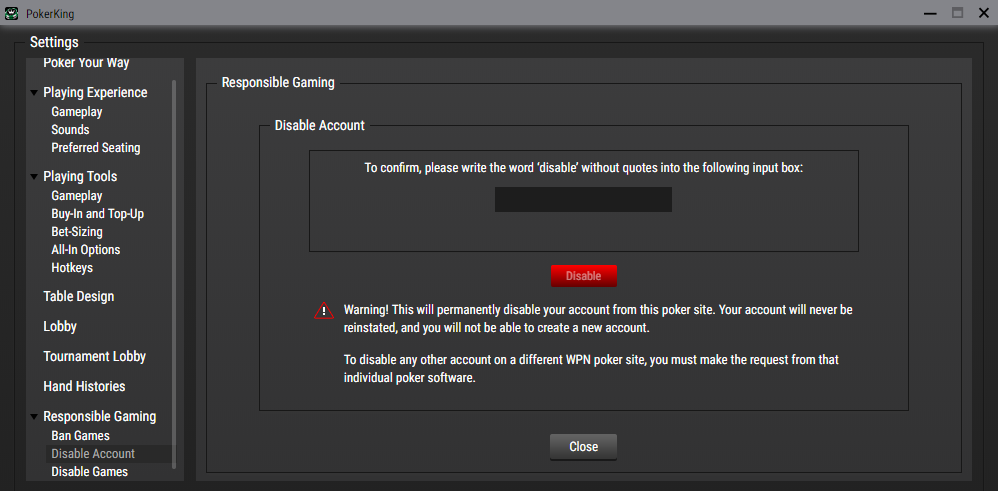Click the 'Warning! This will permanently disable' text
The width and height of the screenshot is (998, 491).
(598, 320)
